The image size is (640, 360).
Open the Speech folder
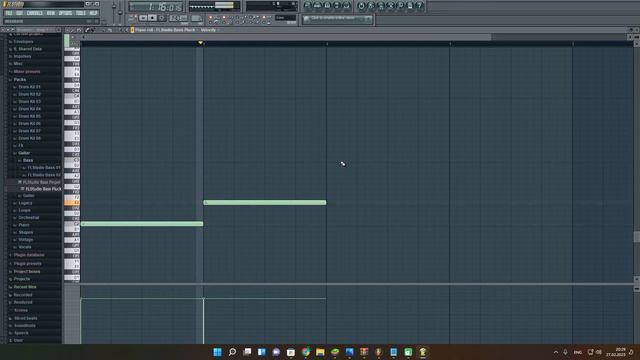click(21, 333)
